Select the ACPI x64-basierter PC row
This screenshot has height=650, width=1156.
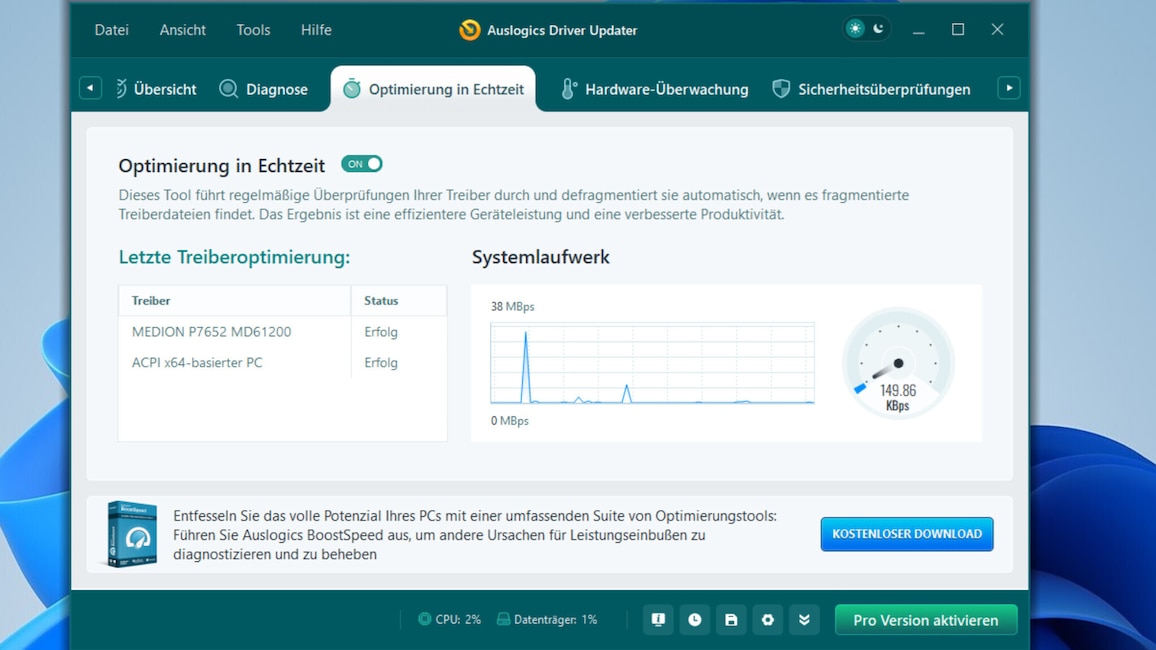tap(282, 363)
